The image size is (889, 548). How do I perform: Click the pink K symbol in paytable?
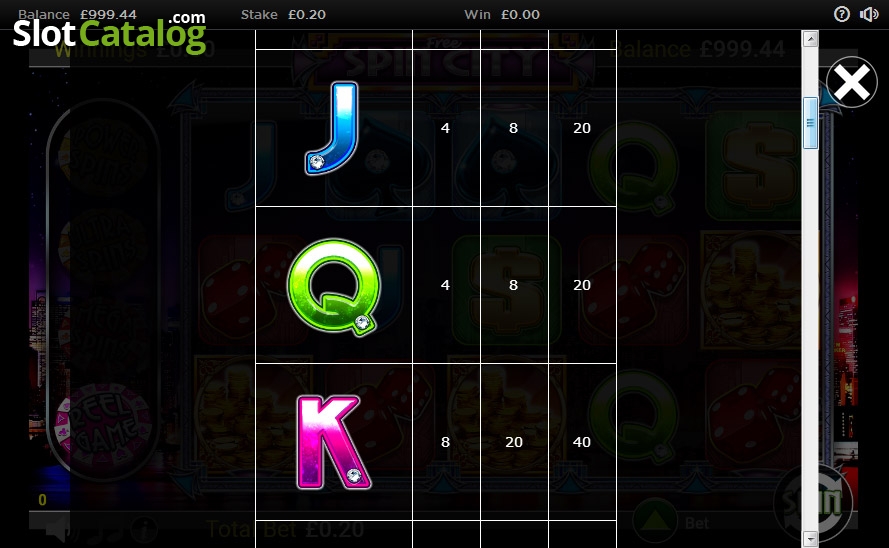[x=333, y=443]
